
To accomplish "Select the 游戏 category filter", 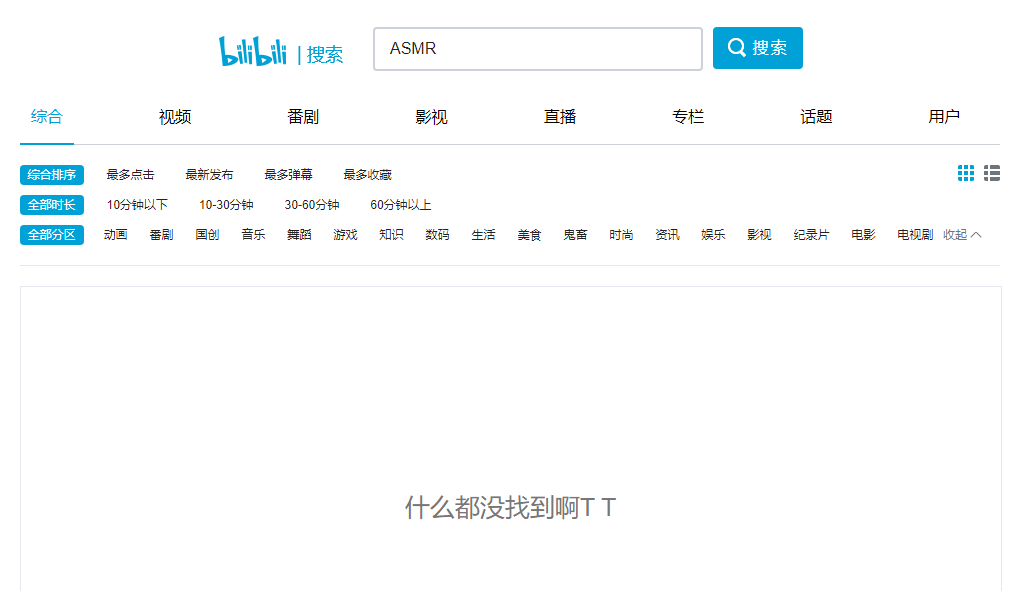I will (x=345, y=235).
